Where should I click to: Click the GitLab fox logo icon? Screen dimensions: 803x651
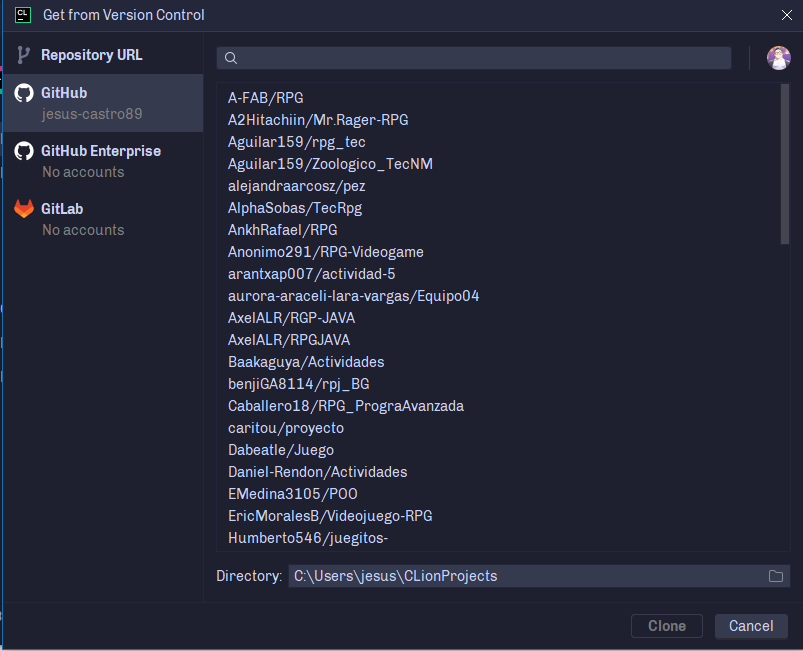(24, 209)
